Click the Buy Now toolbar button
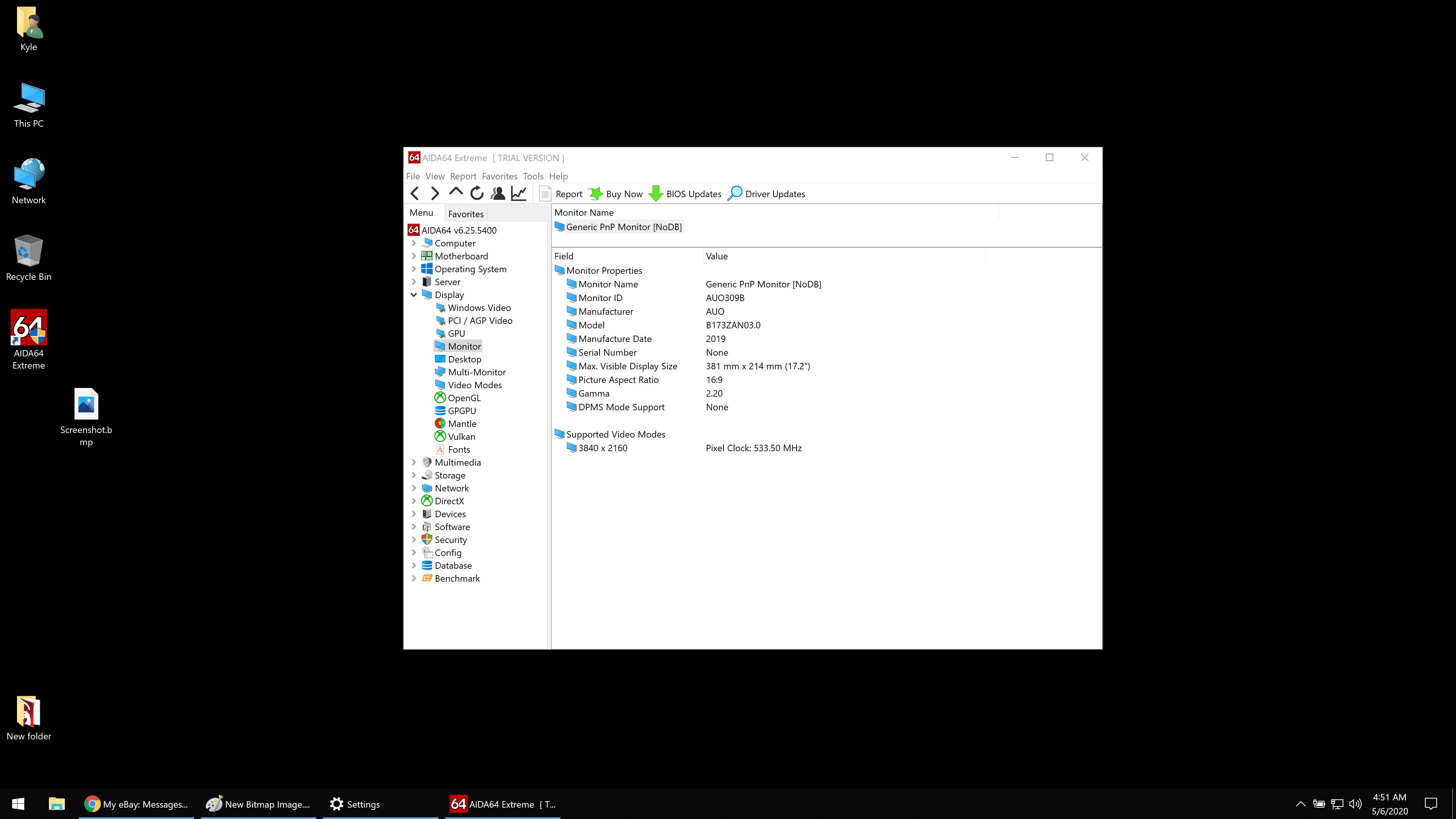Screen dimensions: 1456x819 coord(615,194)
